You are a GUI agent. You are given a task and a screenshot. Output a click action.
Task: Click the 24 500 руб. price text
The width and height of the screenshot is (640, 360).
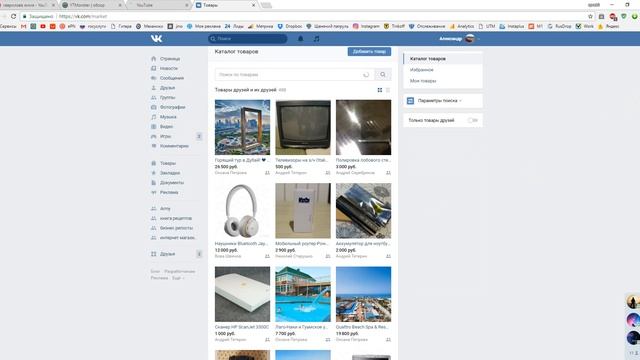[x=226, y=167]
